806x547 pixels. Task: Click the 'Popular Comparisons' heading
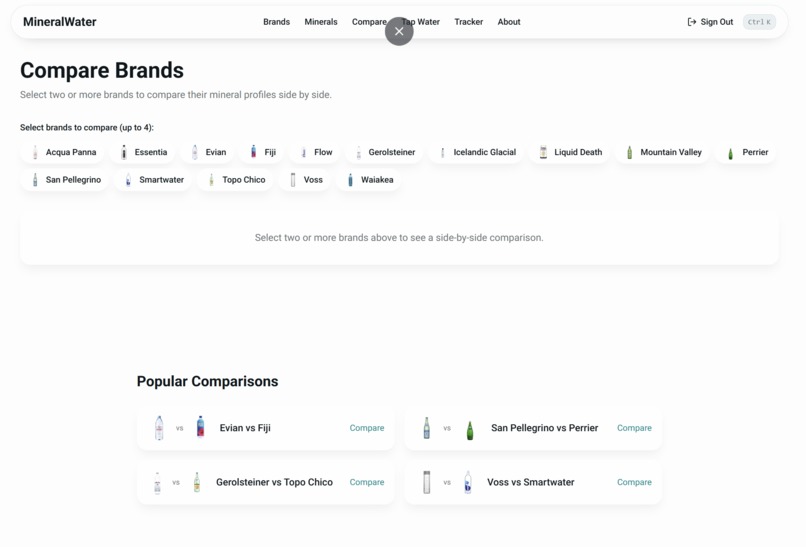tap(207, 381)
